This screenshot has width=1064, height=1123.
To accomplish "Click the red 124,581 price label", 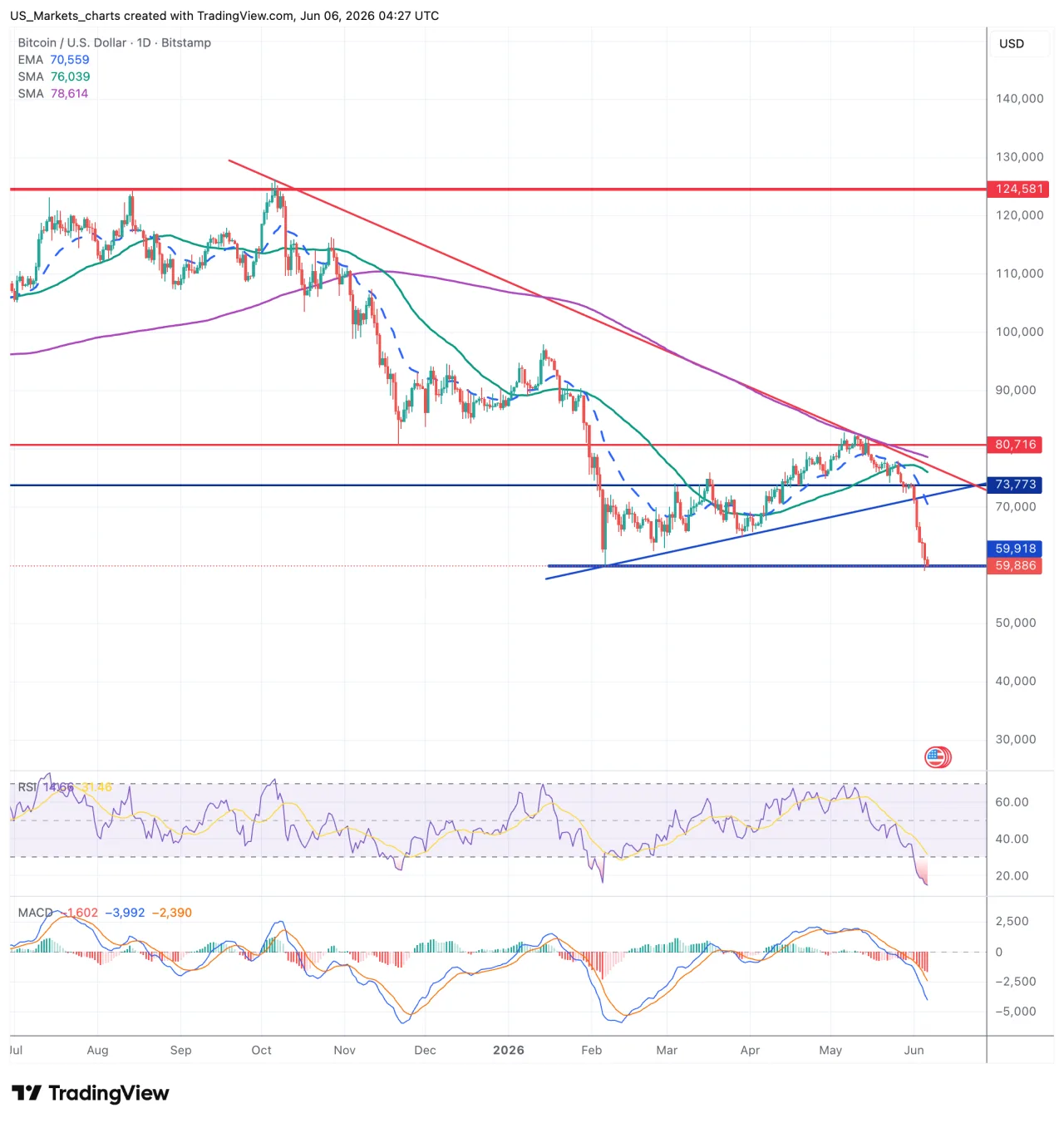I will click(x=1018, y=189).
